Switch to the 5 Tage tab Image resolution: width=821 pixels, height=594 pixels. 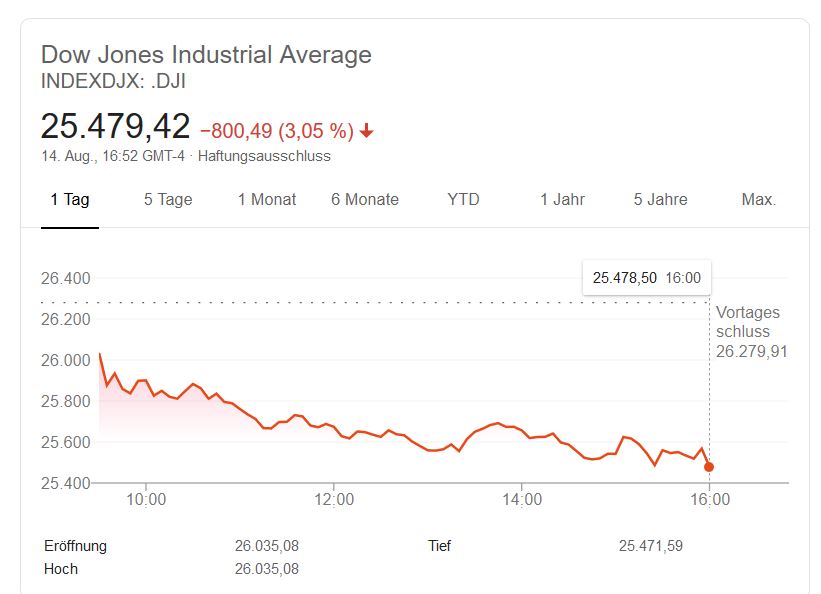click(x=168, y=199)
